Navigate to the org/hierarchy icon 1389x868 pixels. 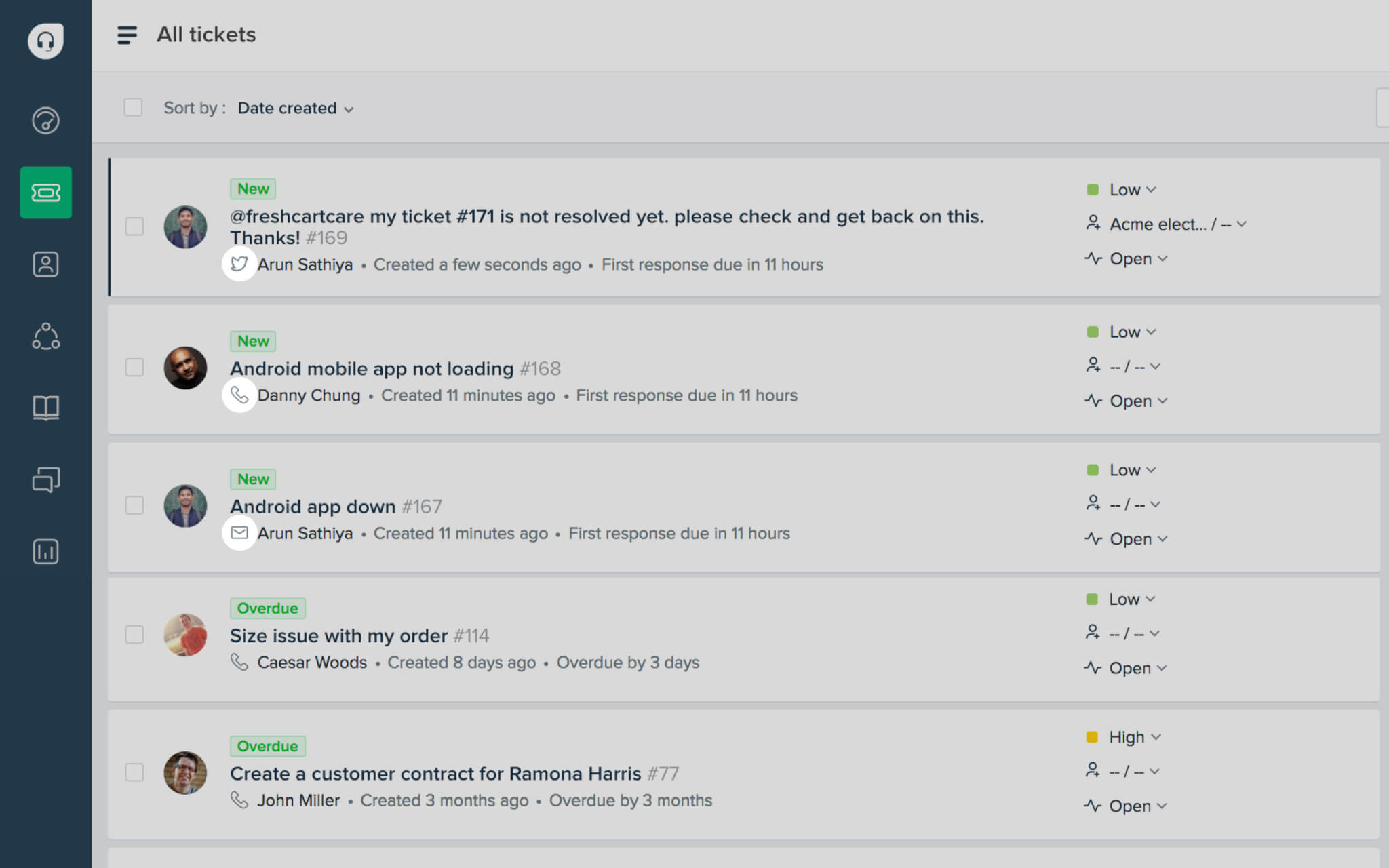[x=46, y=335]
